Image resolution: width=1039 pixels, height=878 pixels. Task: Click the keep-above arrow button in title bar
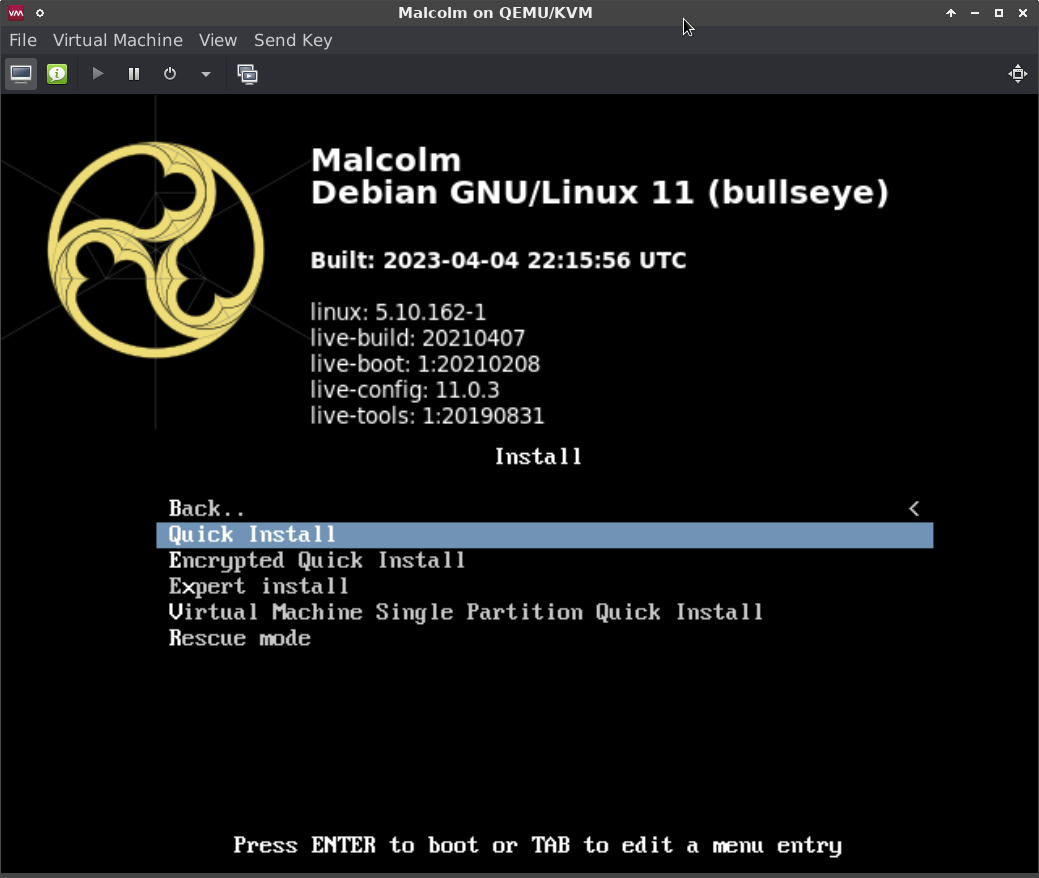point(951,13)
